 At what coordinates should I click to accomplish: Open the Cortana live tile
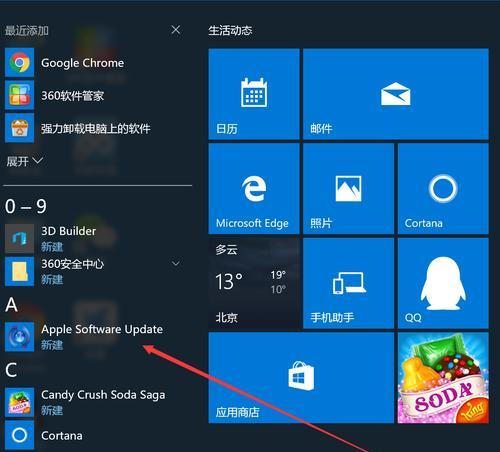[443, 189]
